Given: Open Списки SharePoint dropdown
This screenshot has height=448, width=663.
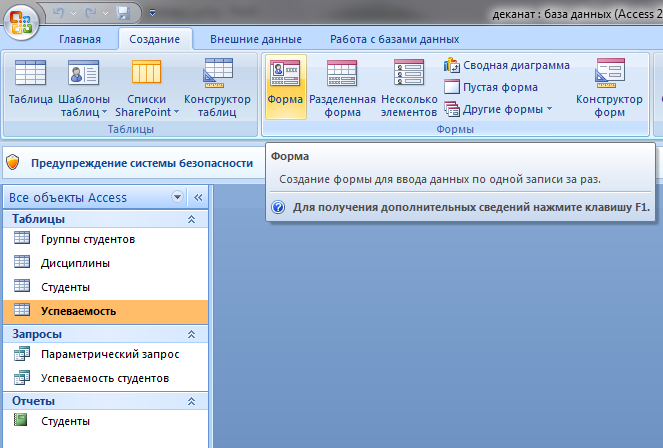Looking at the screenshot, I should (147, 88).
